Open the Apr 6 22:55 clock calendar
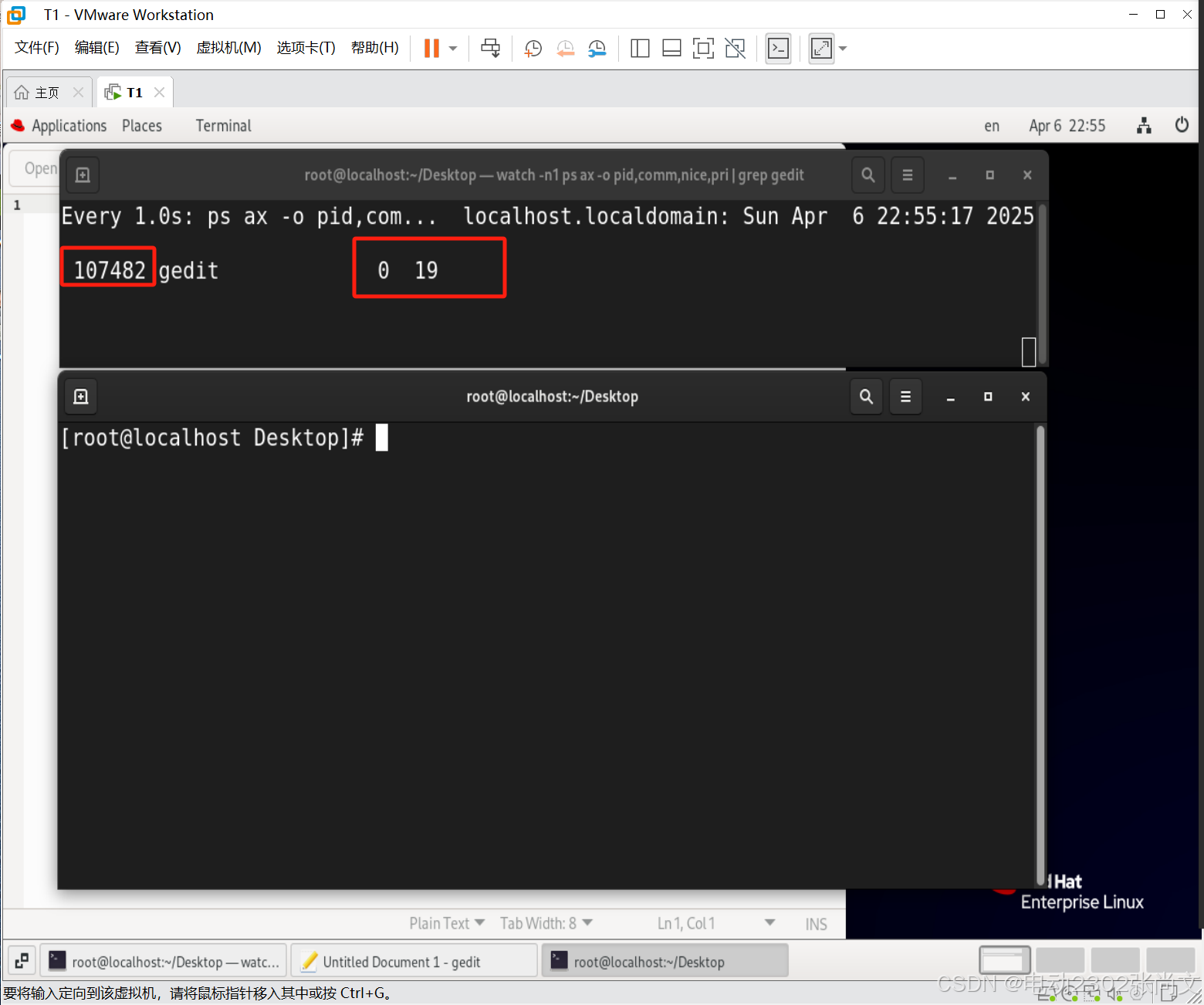Screen dimensions: 1204x1005 [1067, 126]
